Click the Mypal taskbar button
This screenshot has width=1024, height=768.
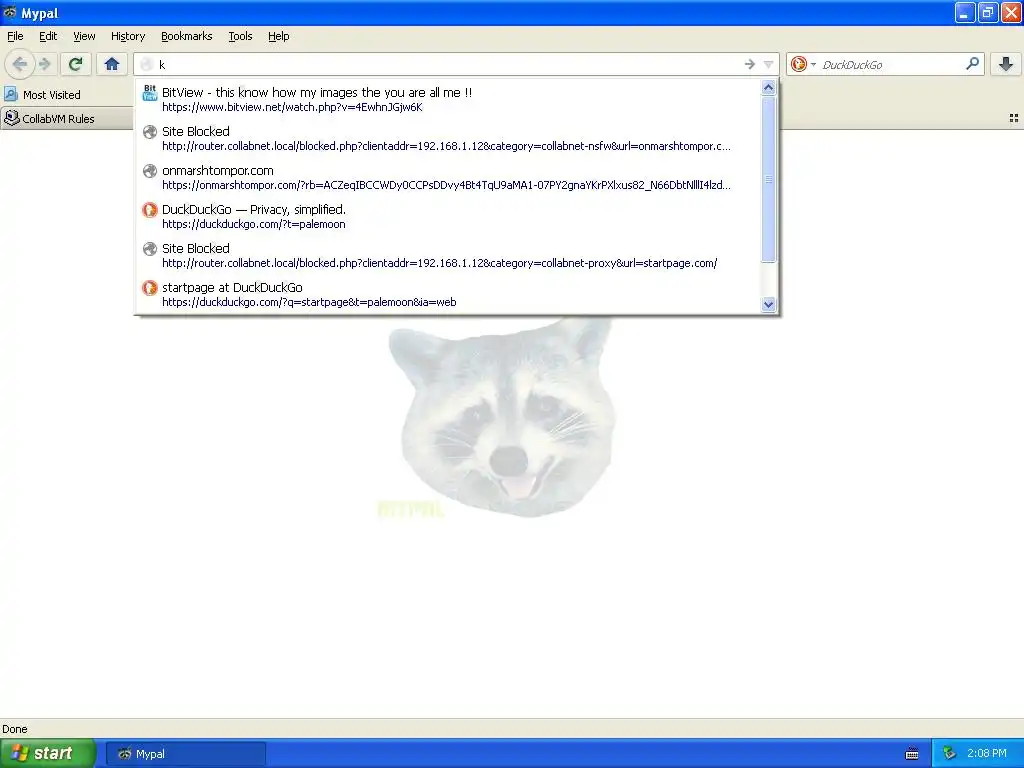click(x=185, y=754)
